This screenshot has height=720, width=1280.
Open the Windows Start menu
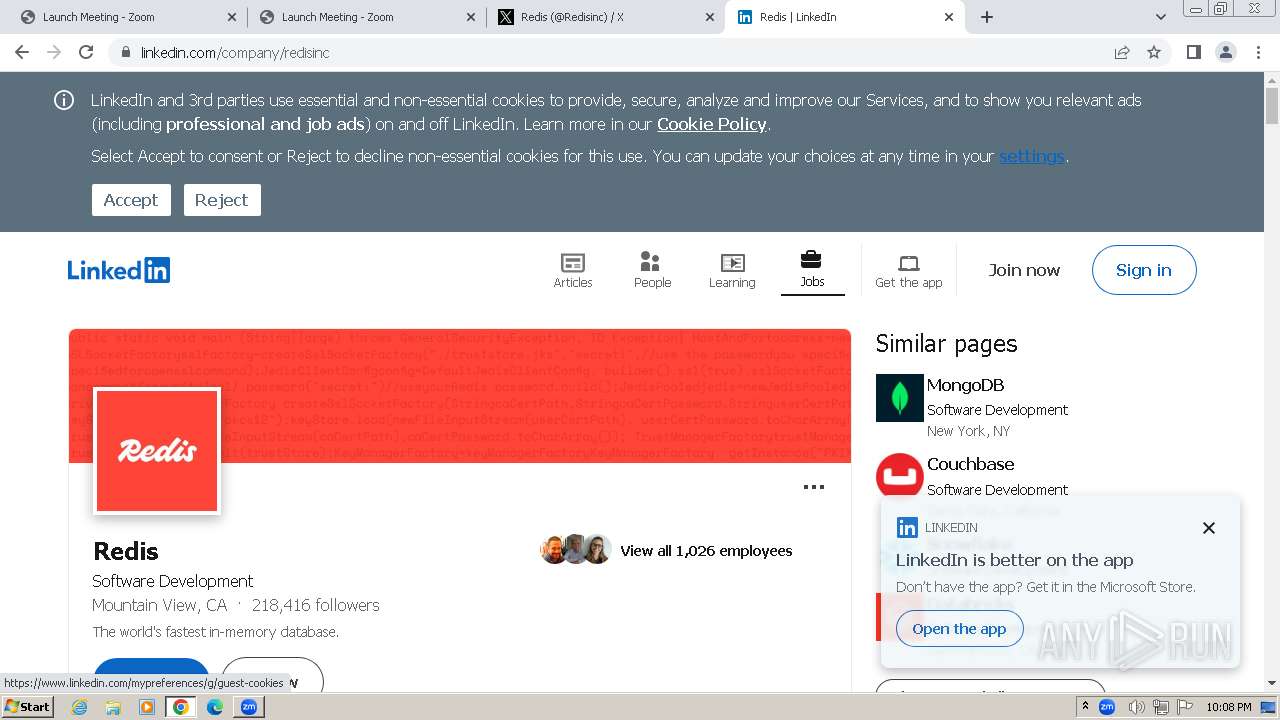(27, 707)
